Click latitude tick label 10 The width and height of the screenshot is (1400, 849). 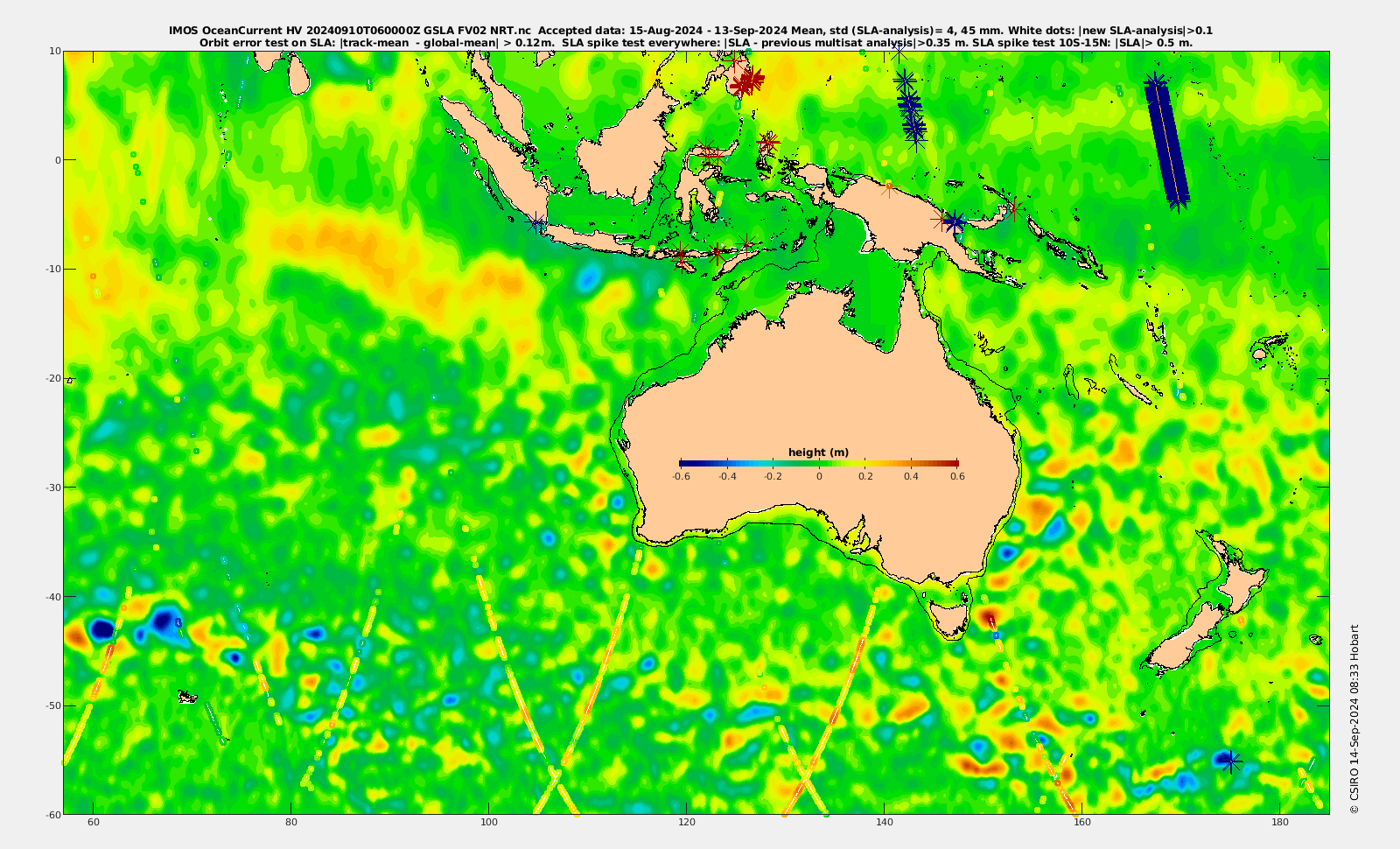point(55,51)
